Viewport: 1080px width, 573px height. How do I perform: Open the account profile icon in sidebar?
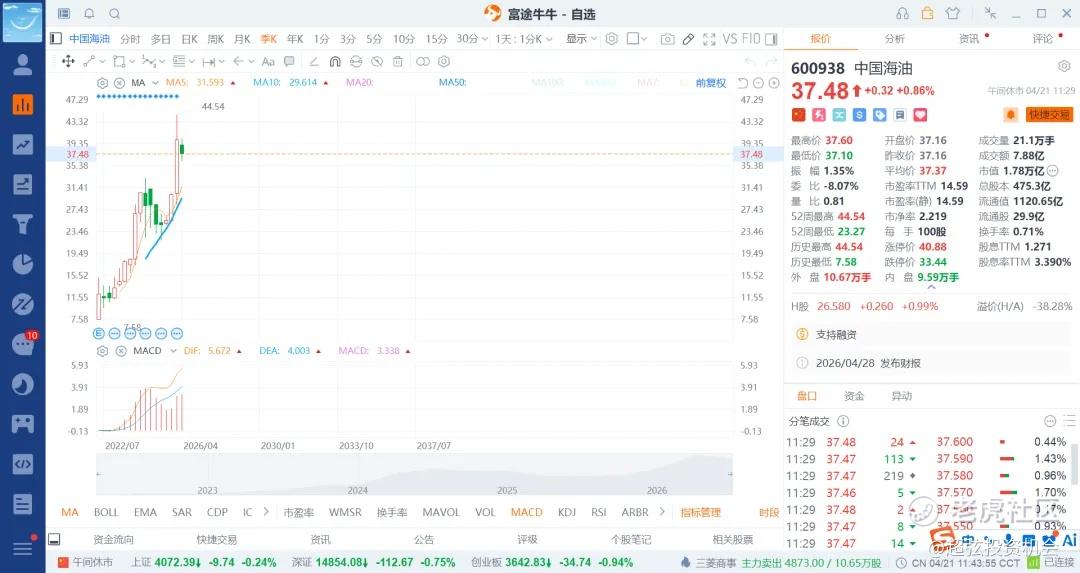[x=23, y=65]
